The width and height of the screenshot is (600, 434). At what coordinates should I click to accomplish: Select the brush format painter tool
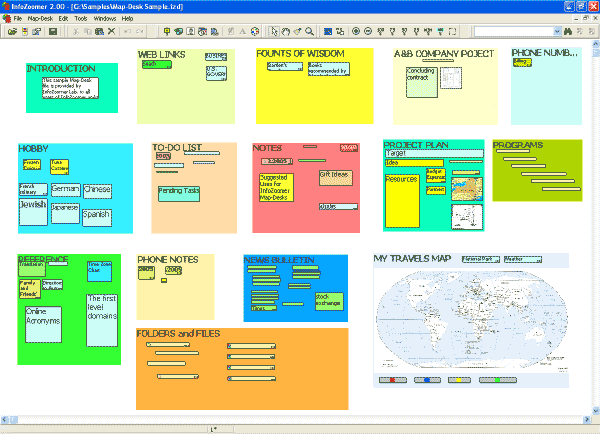click(x=297, y=31)
